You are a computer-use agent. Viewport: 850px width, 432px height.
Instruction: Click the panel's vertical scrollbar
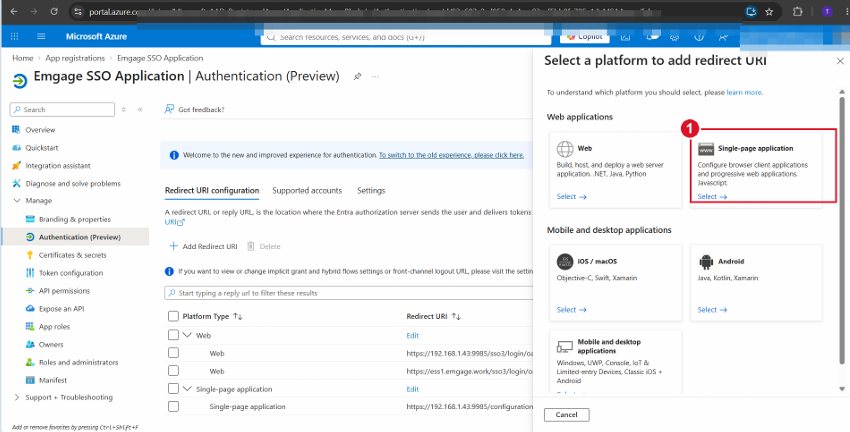coord(842,230)
